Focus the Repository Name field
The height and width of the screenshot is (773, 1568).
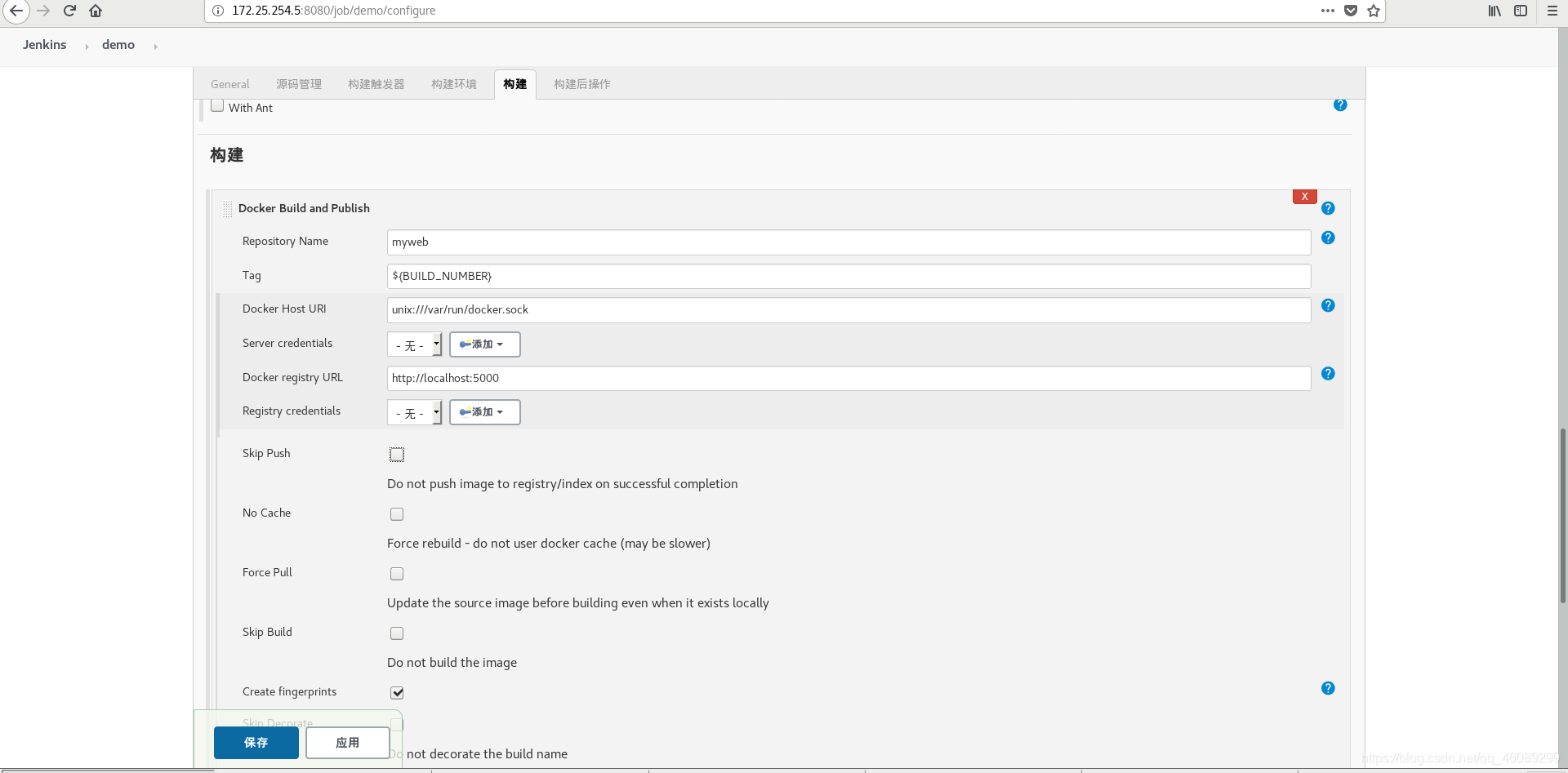[x=849, y=242]
